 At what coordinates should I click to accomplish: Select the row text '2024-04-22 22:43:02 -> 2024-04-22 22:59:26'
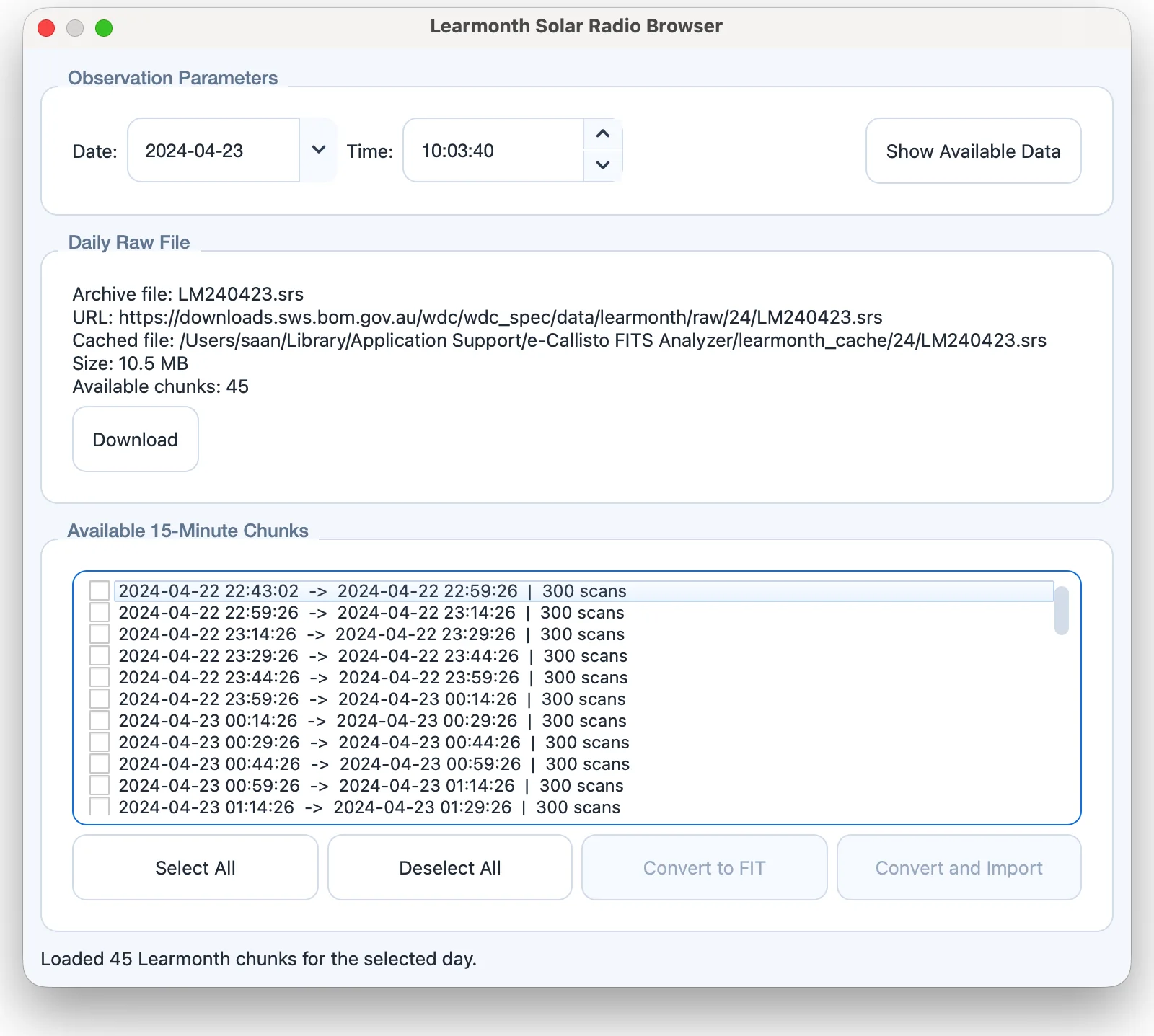[318, 591]
